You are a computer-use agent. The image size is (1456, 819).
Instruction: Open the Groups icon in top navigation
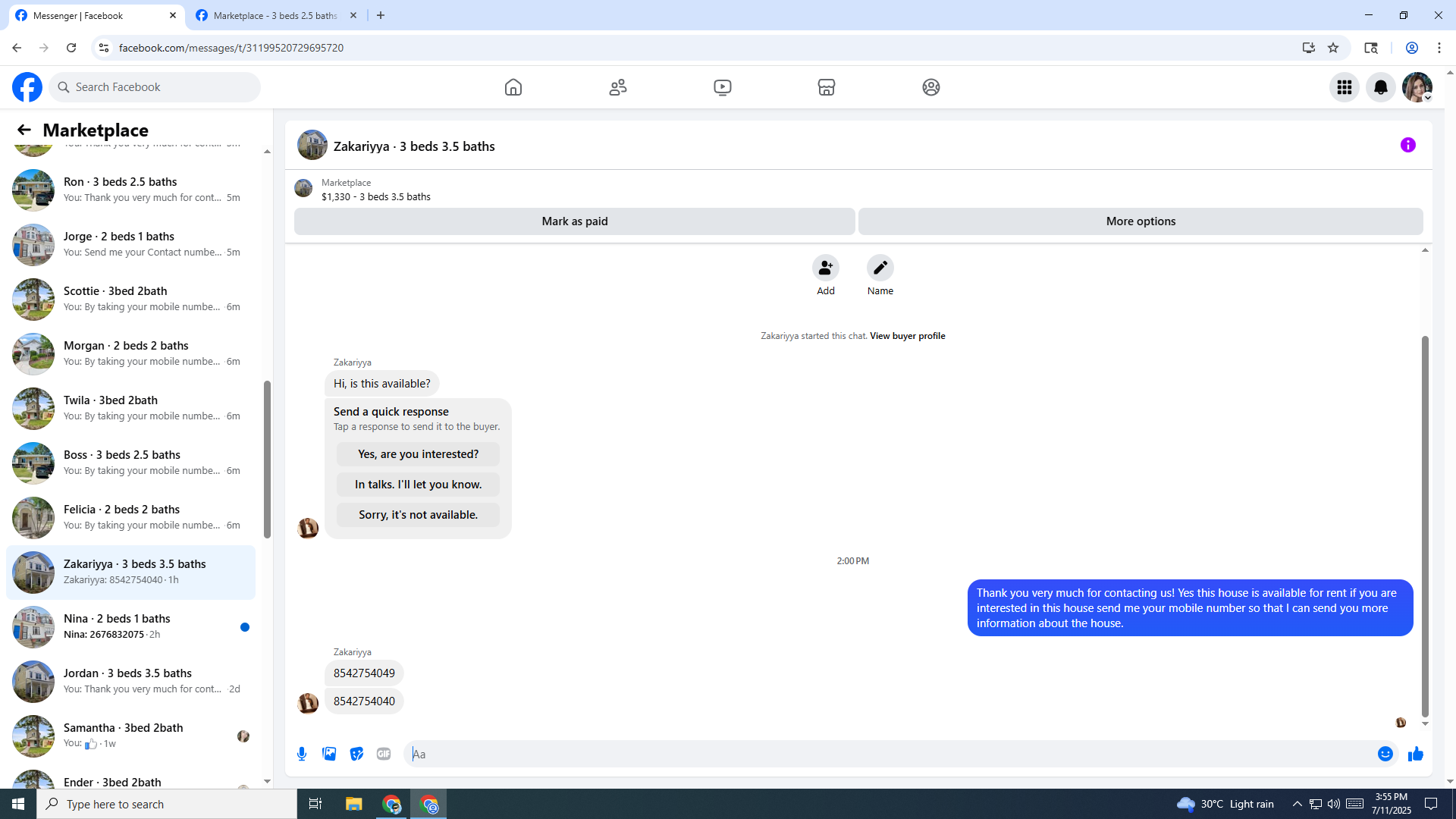[931, 87]
